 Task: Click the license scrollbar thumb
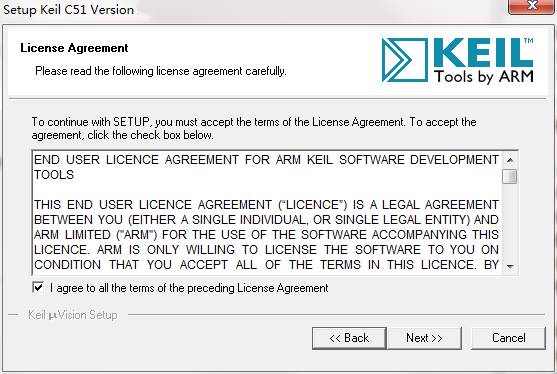(510, 177)
